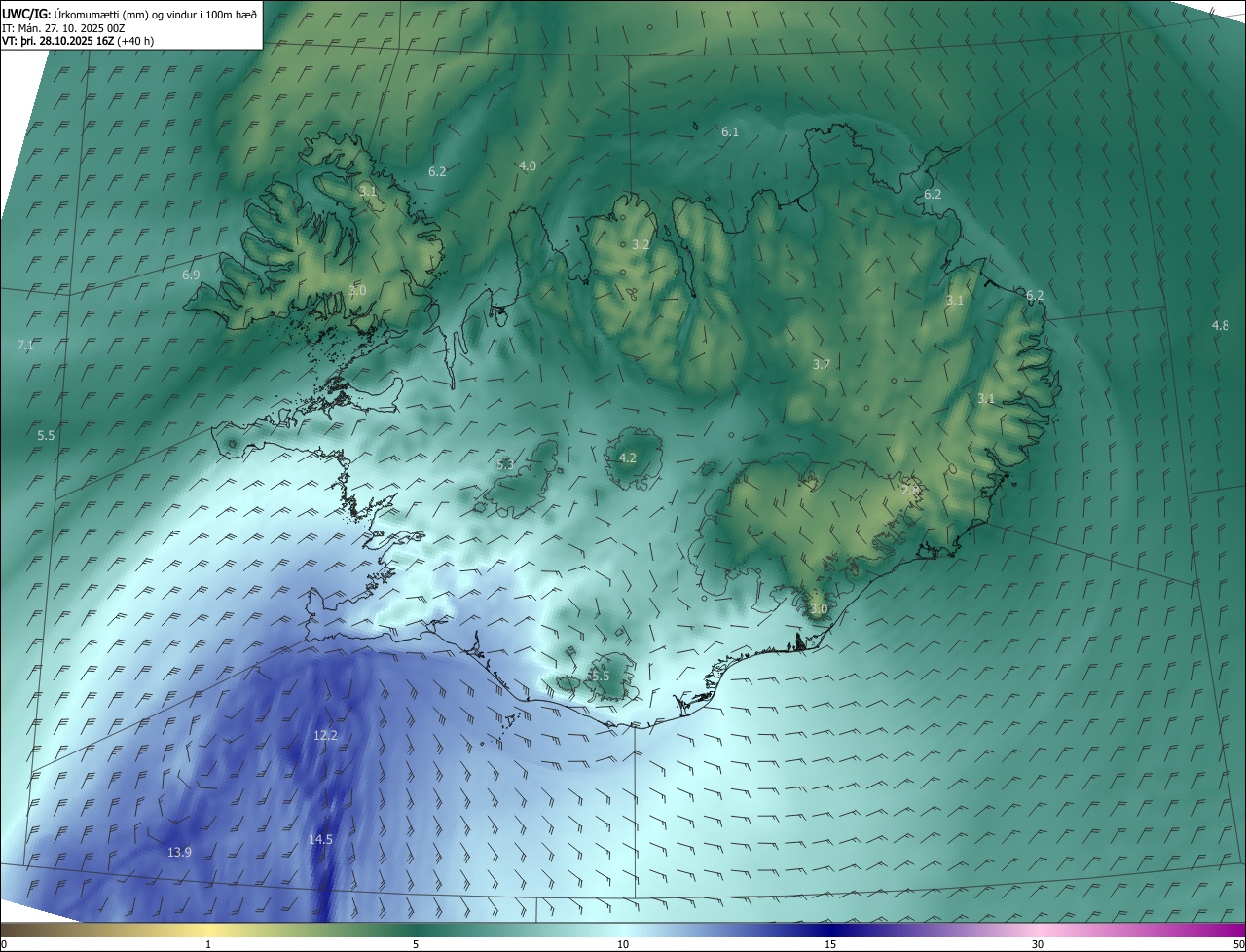This screenshot has width=1246, height=952.
Task: Click the 14.5 precipitable water value
Action: [320, 839]
